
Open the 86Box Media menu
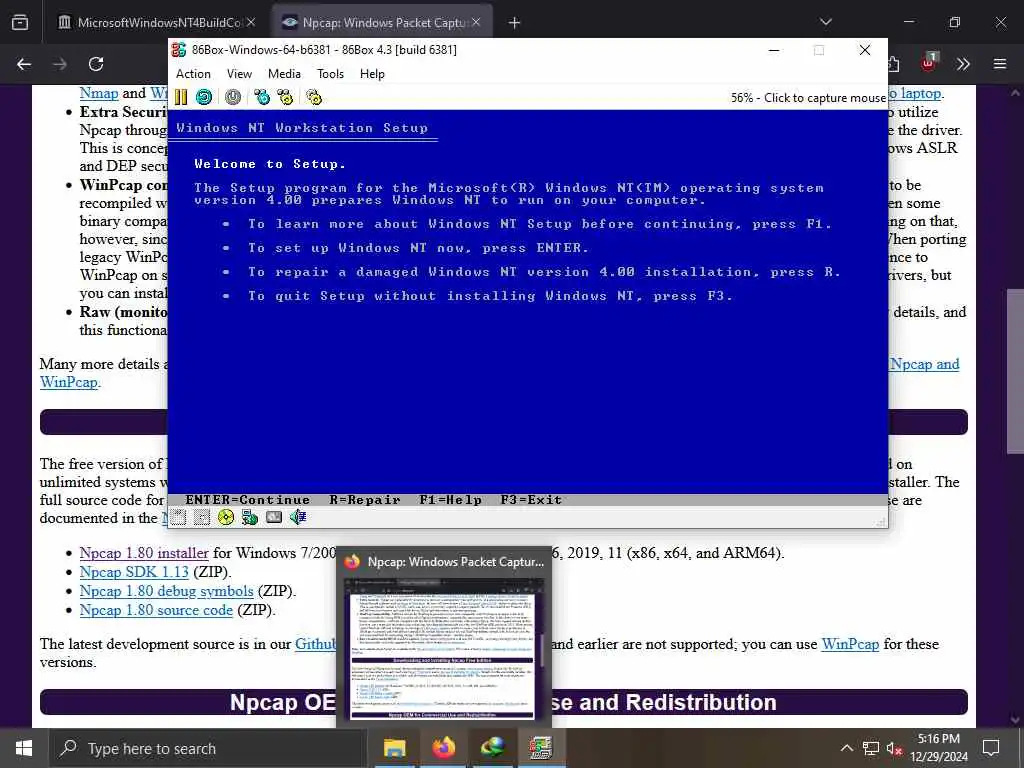click(284, 74)
